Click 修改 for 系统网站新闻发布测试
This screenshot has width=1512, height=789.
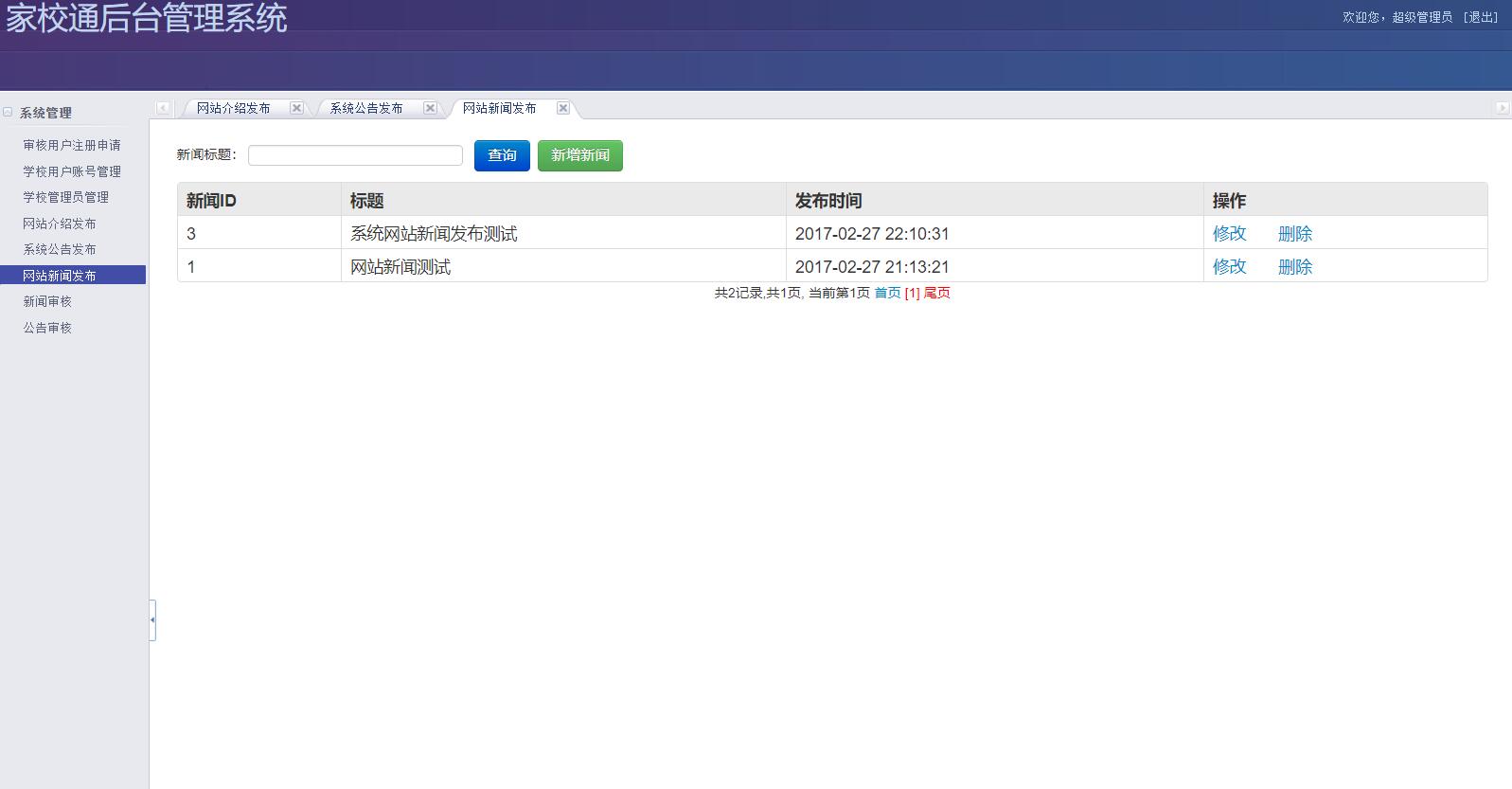click(1230, 233)
